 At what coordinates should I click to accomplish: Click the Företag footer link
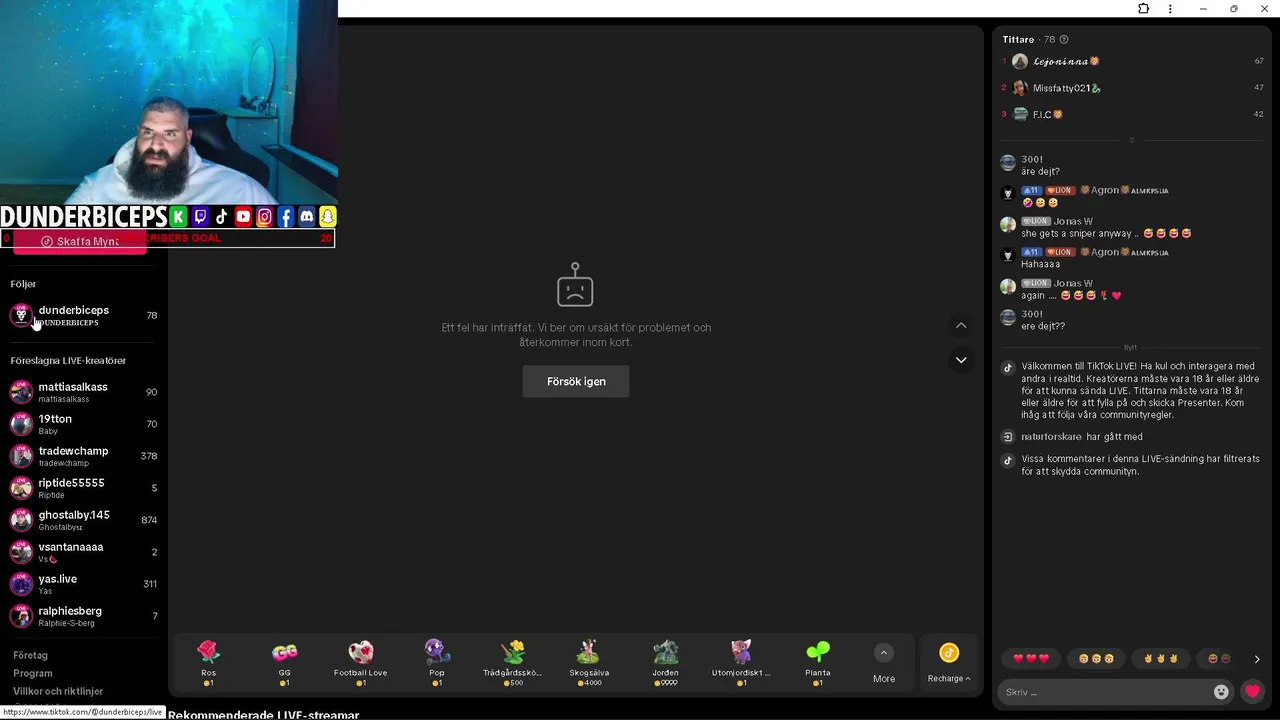pyautogui.click(x=30, y=655)
